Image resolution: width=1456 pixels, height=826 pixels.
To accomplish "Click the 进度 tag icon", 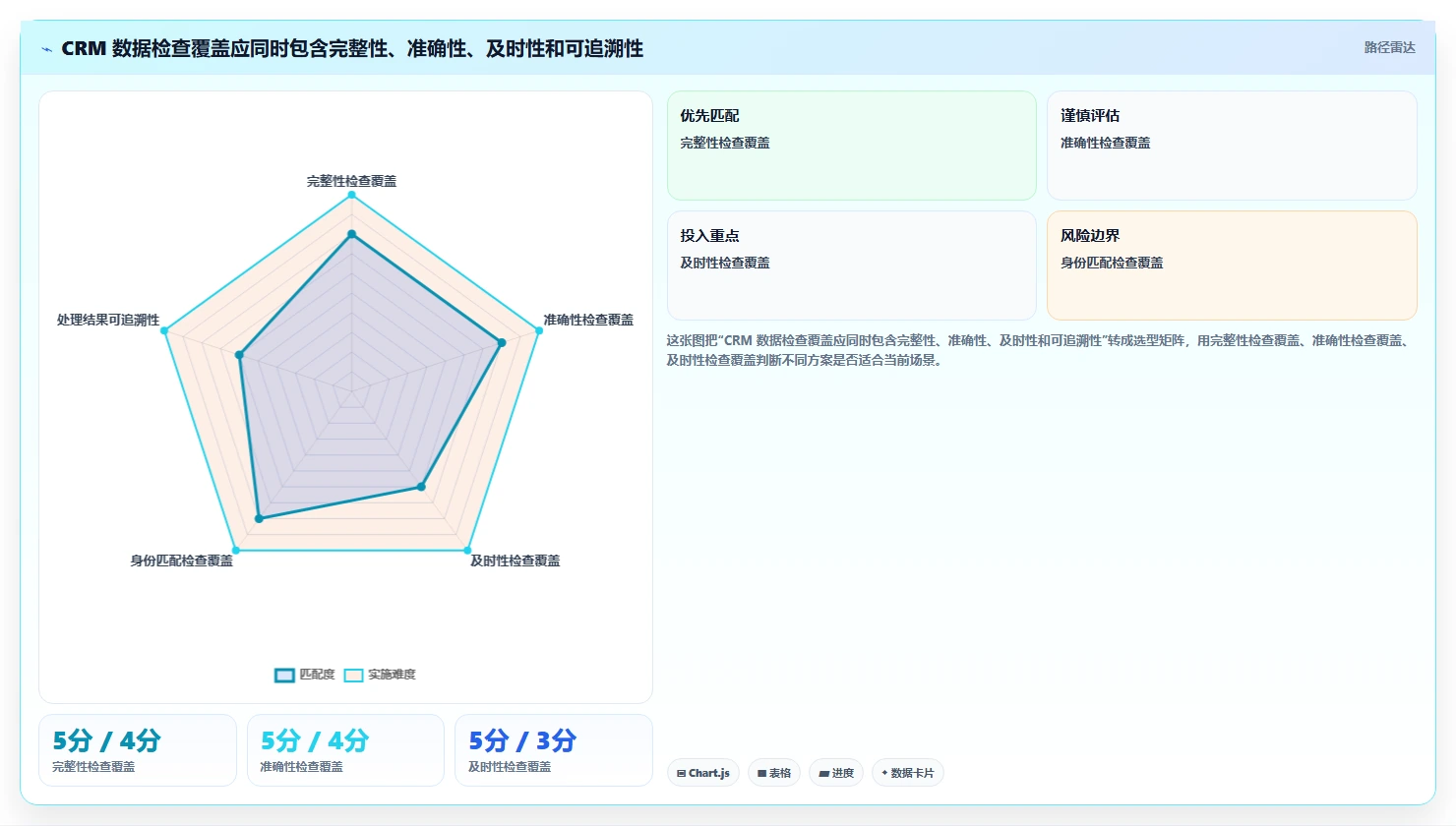I will (823, 774).
